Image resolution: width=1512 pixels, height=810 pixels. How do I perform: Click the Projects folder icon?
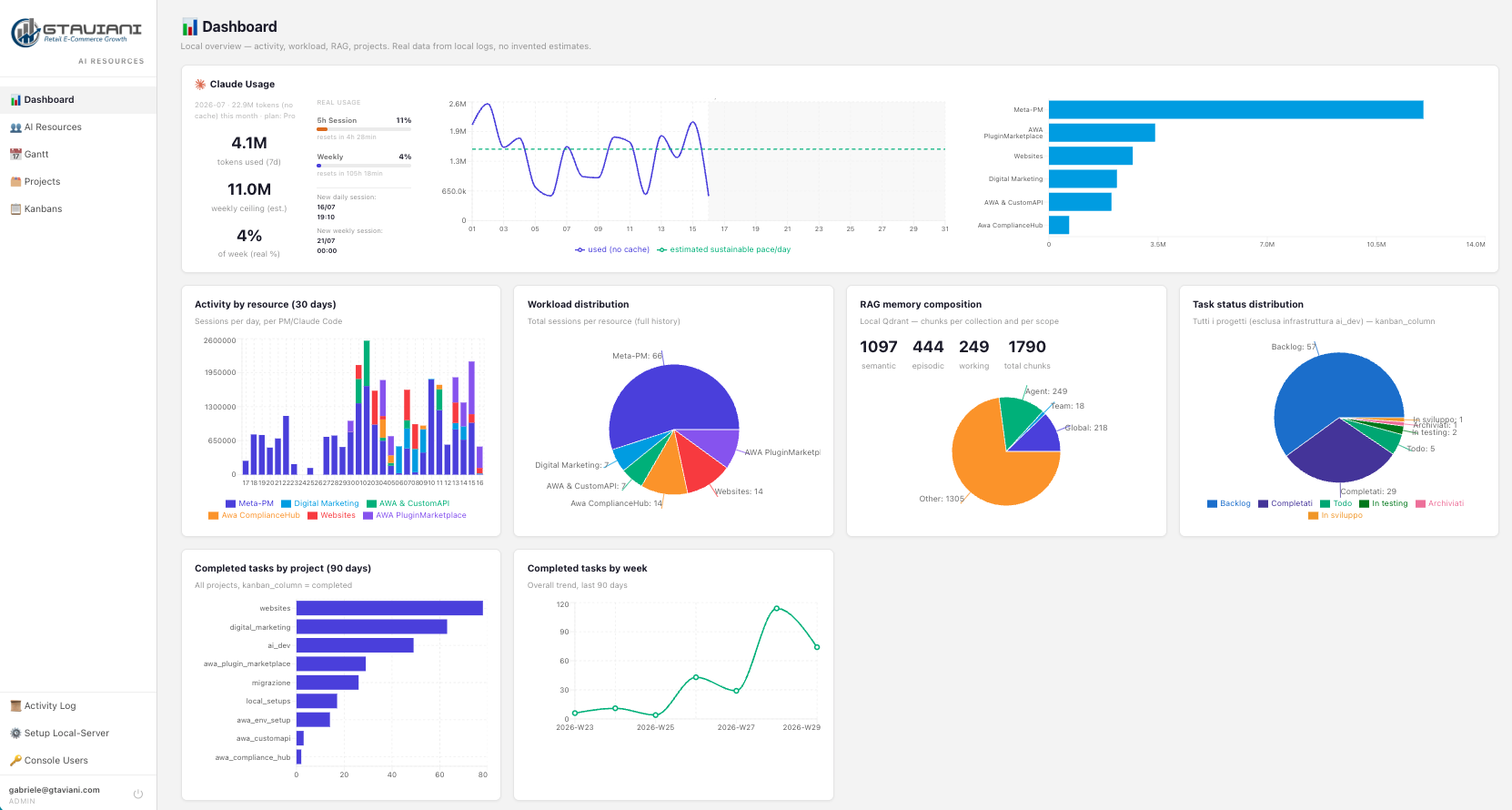pyautogui.click(x=15, y=182)
